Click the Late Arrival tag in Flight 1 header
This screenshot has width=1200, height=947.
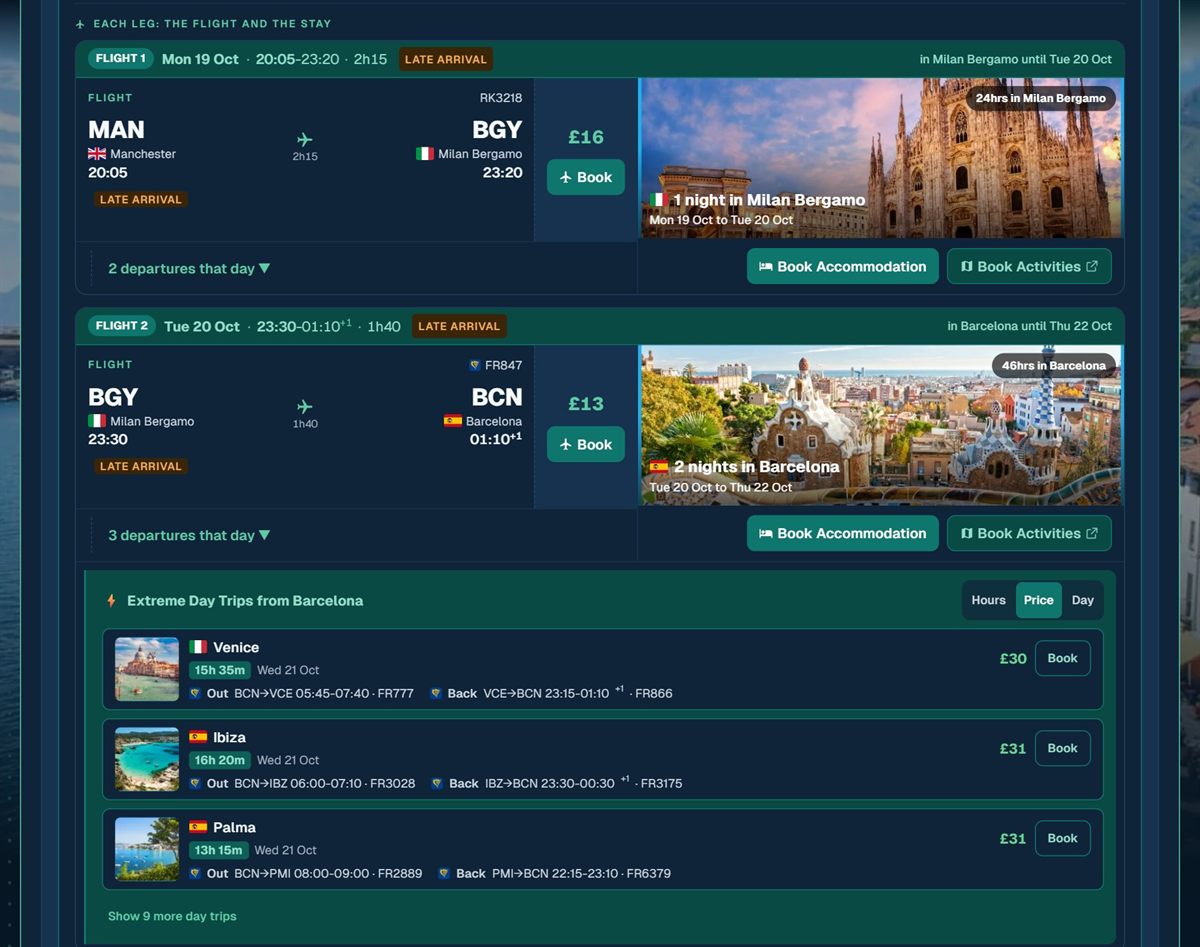446,59
